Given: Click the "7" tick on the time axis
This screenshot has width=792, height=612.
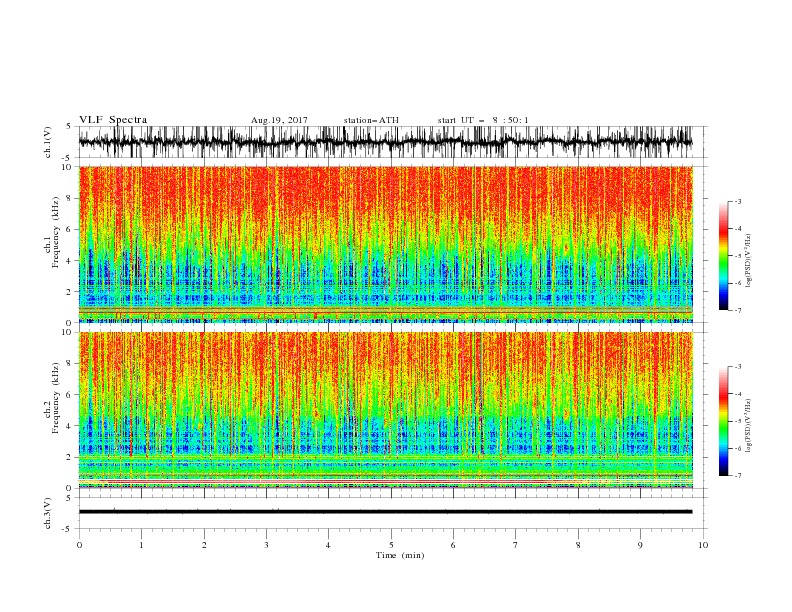Looking at the screenshot, I should click(516, 545).
